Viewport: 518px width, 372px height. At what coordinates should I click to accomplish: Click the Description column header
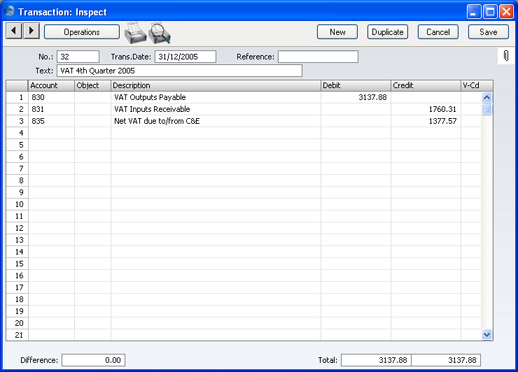[216, 86]
